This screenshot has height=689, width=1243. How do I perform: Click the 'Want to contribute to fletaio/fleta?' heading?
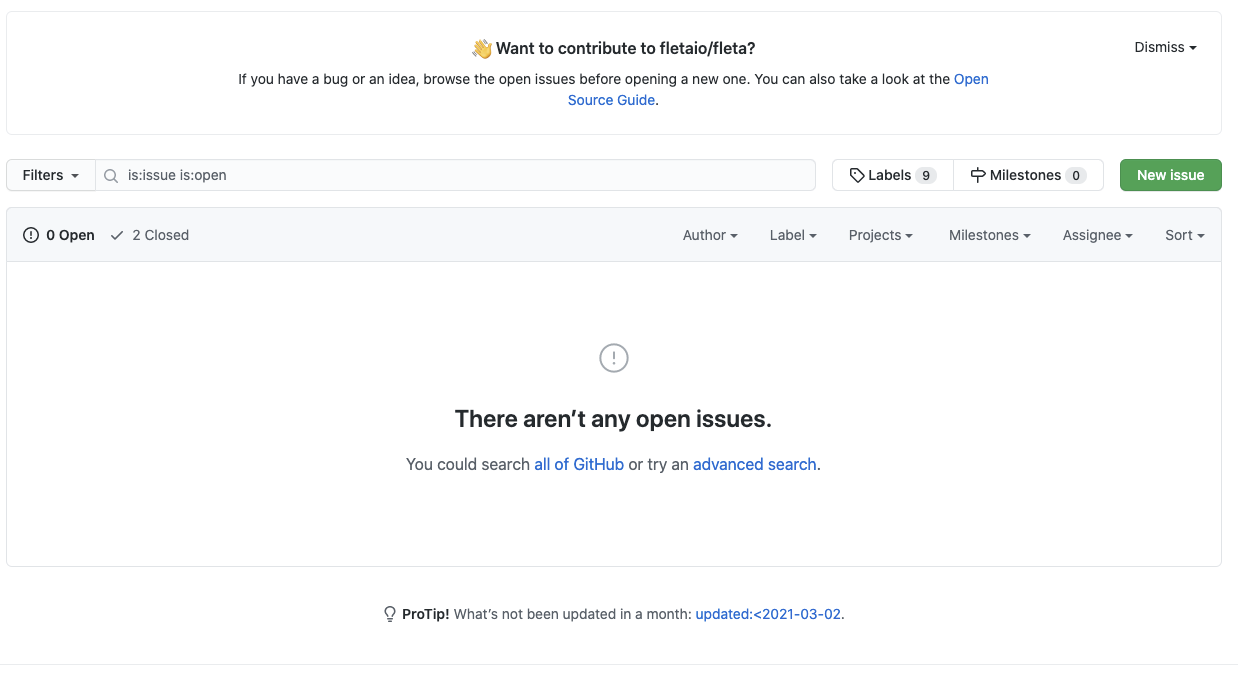click(626, 48)
